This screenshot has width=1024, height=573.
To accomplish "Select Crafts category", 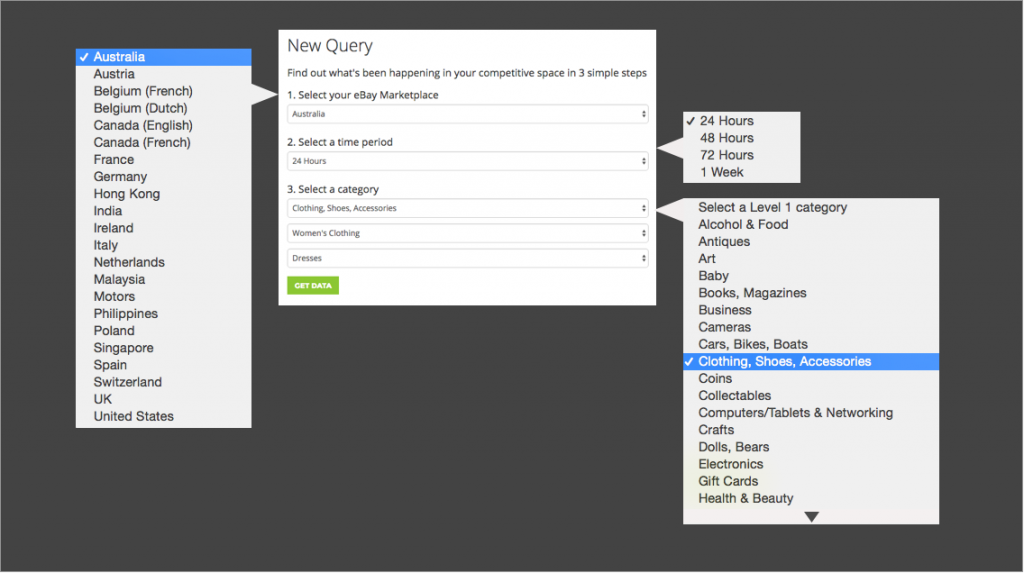I will point(811,430).
